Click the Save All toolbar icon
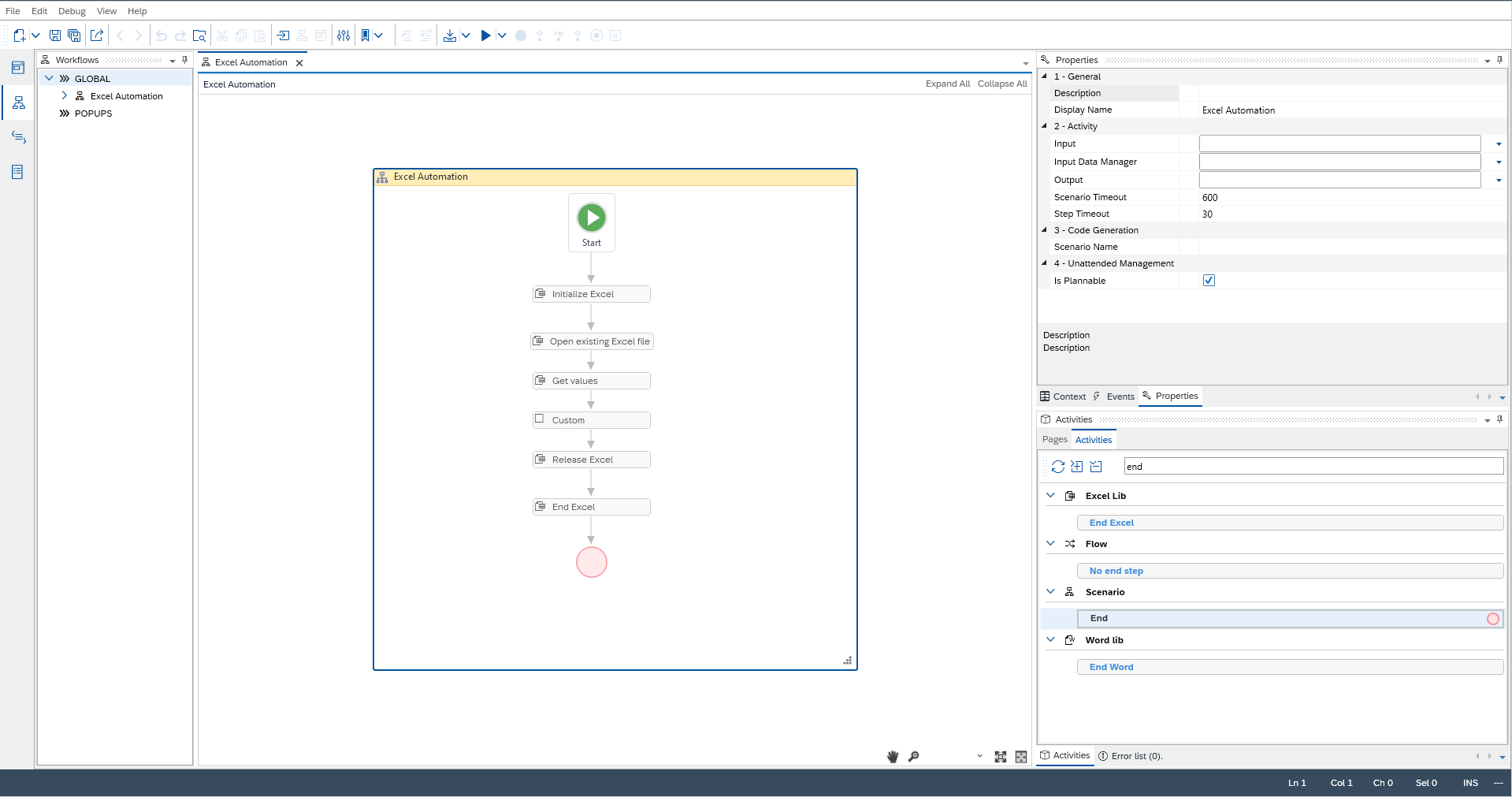This screenshot has height=797, width=1512. (74, 35)
